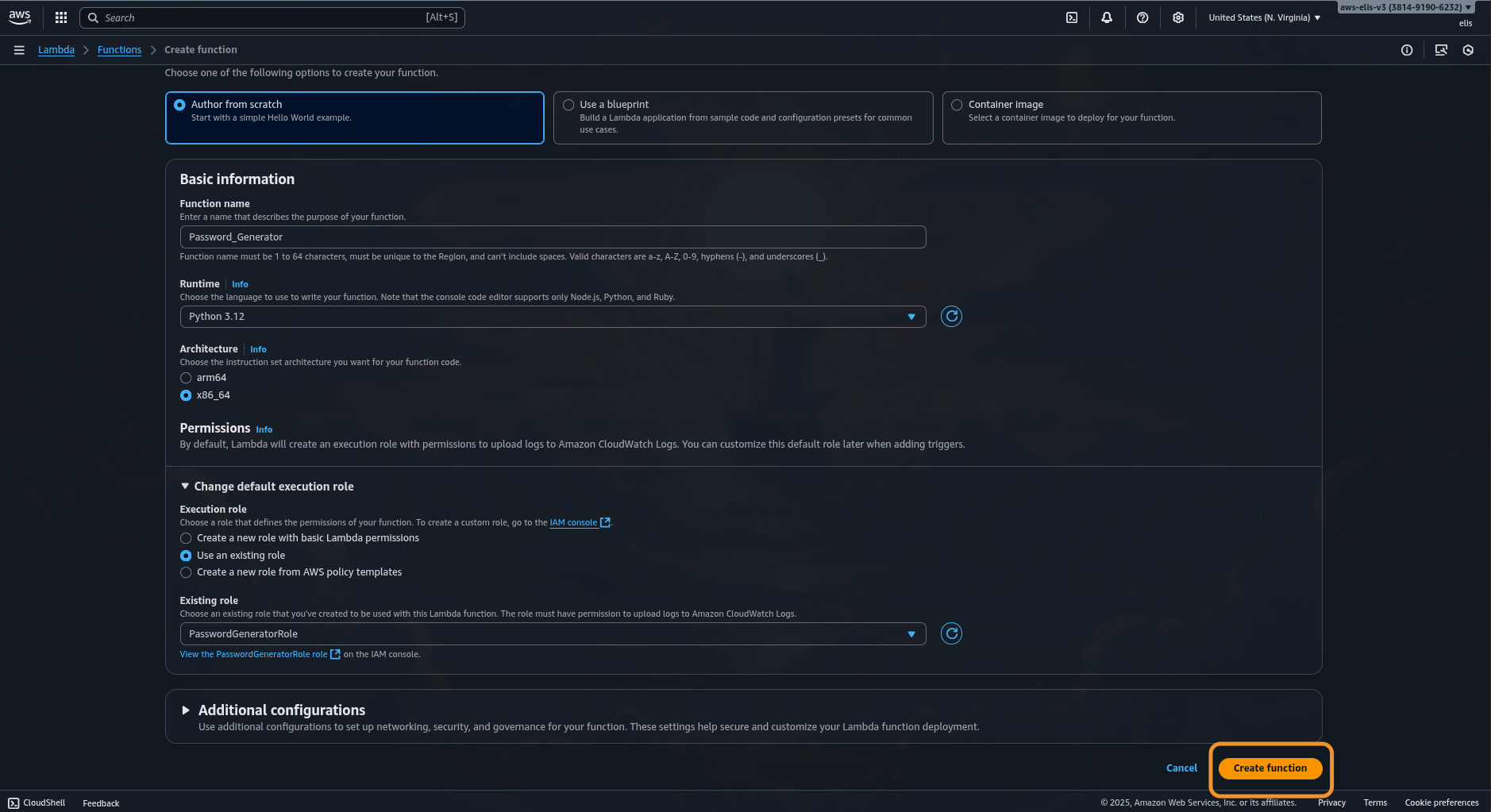Open the settings gear in top bar

[1178, 17]
